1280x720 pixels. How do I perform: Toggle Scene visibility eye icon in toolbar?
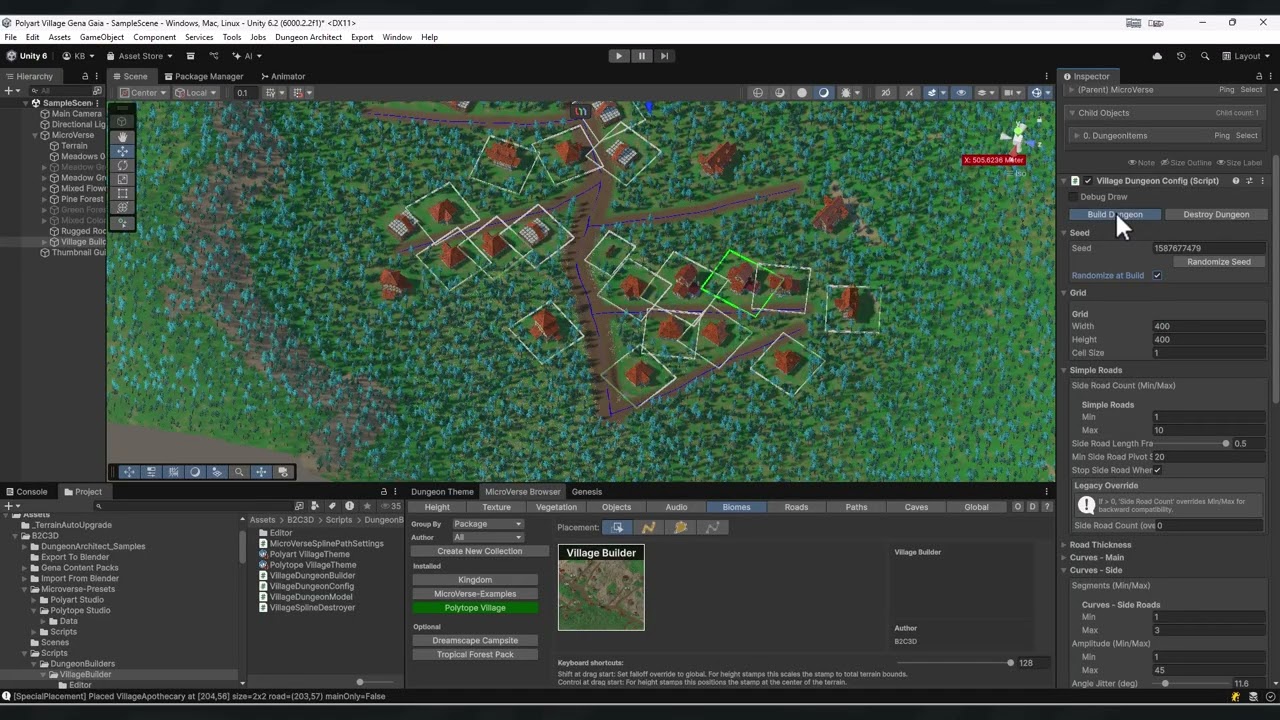(962, 93)
